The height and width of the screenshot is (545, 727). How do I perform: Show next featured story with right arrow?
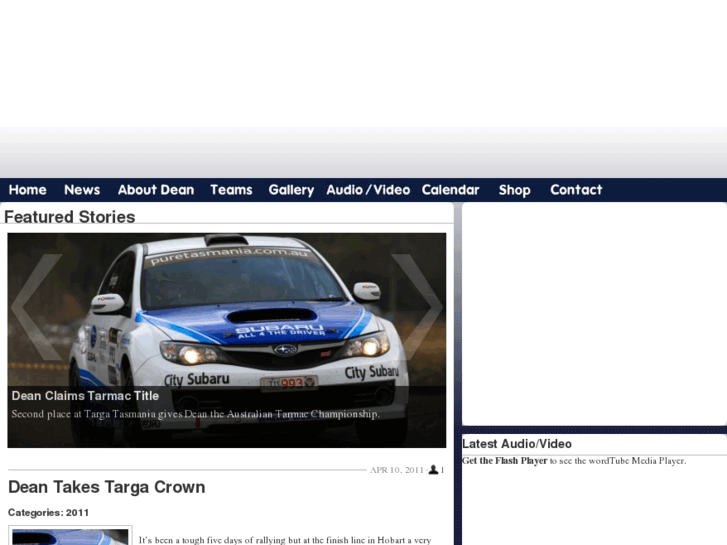click(417, 307)
